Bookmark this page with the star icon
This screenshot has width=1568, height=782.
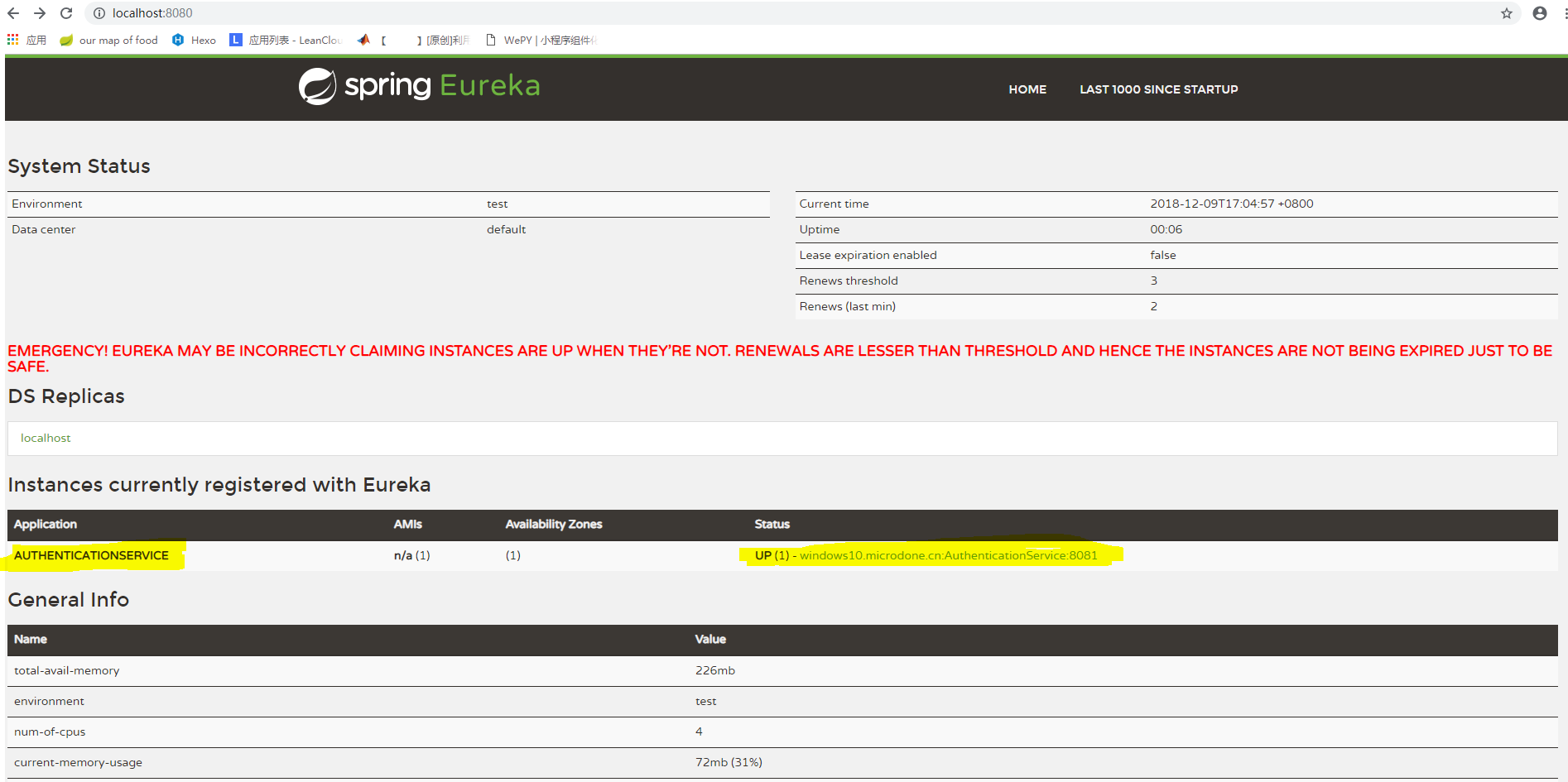pyautogui.click(x=1507, y=13)
